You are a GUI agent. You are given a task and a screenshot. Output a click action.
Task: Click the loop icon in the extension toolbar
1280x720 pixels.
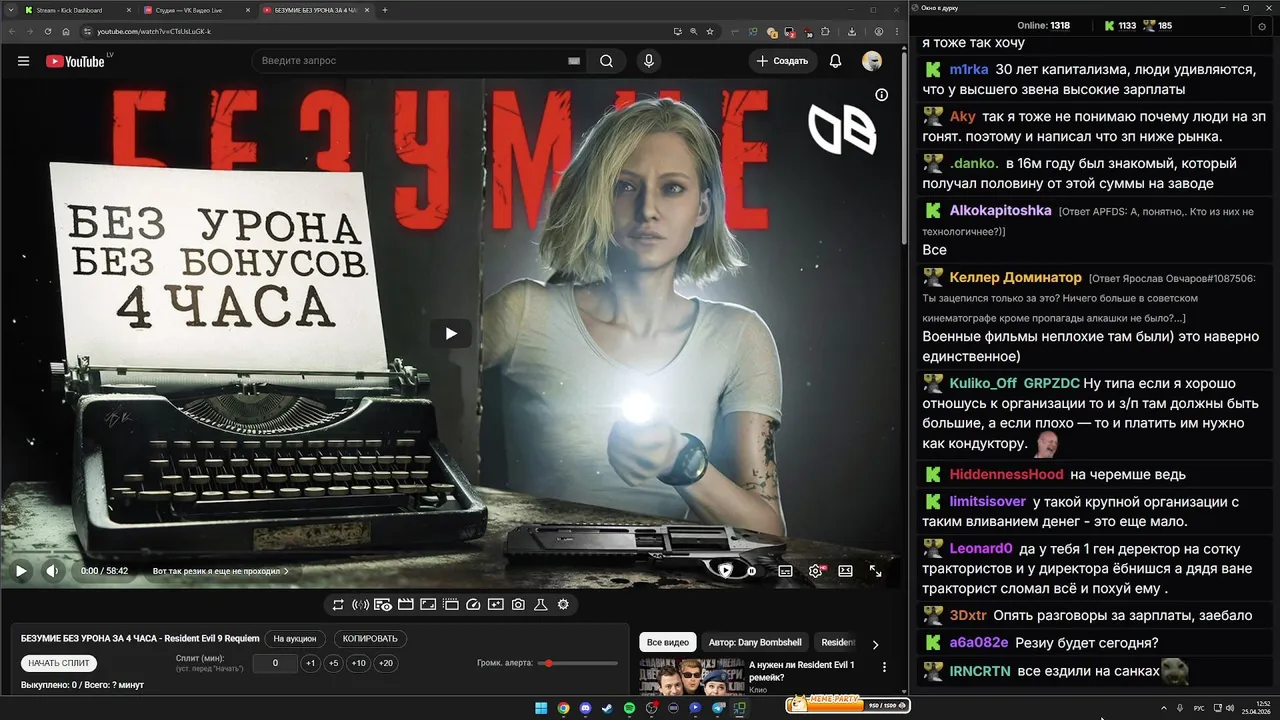pyautogui.click(x=338, y=604)
